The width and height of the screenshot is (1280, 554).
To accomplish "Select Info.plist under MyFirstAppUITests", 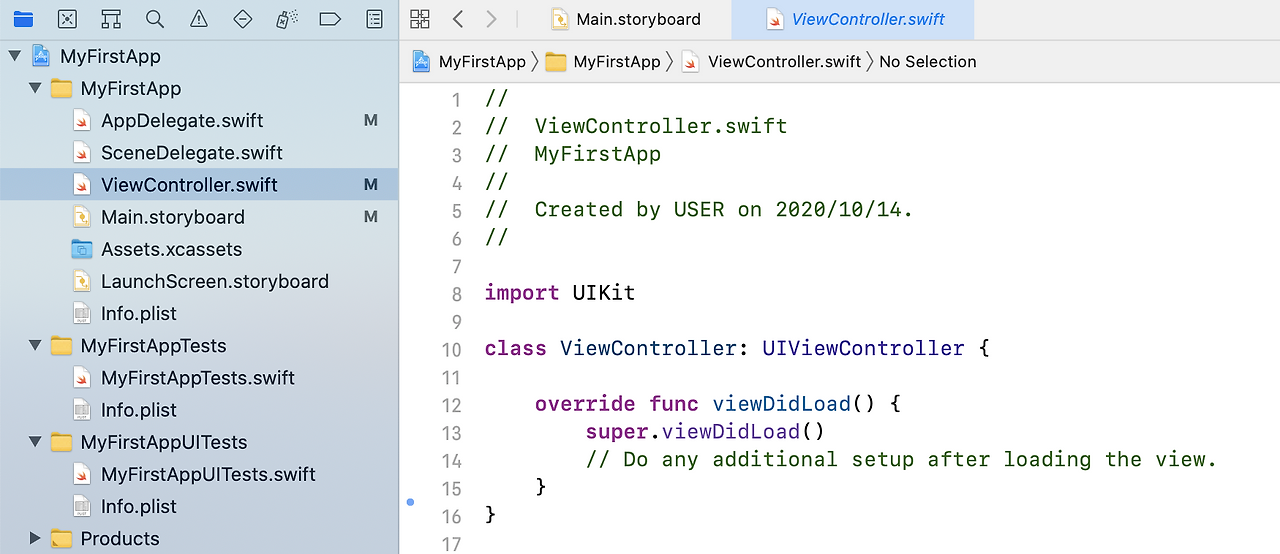I will (198, 506).
